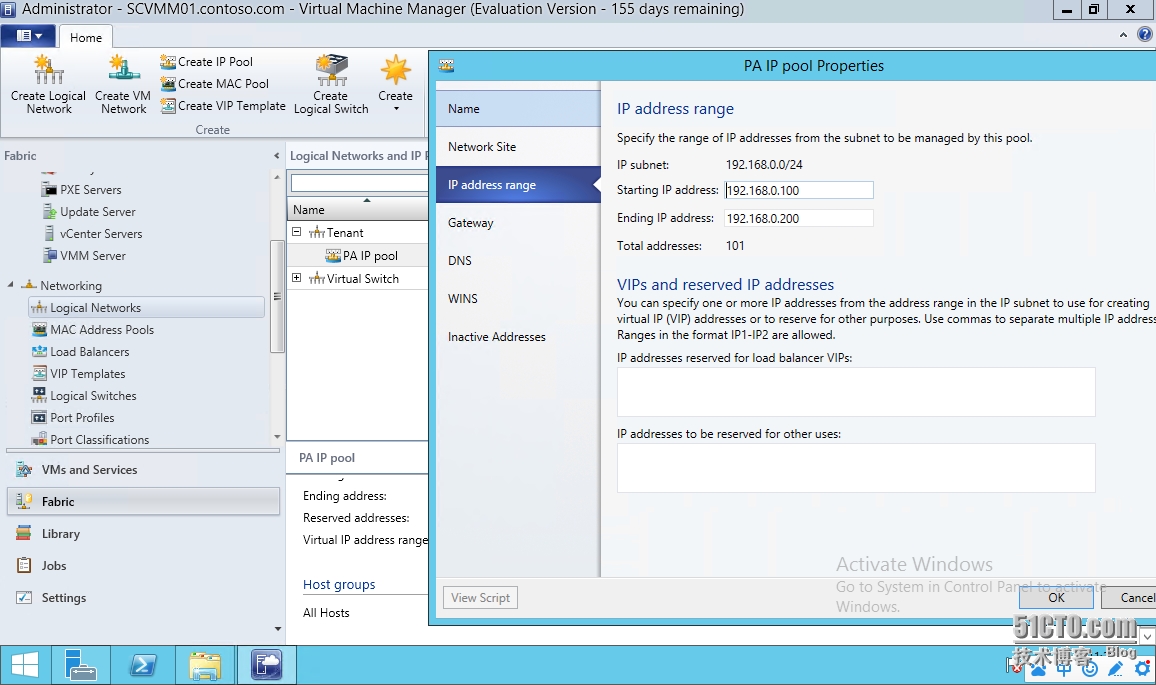Image resolution: width=1156 pixels, height=685 pixels.
Task: Collapse the Tenant logical network row
Action: click(296, 232)
